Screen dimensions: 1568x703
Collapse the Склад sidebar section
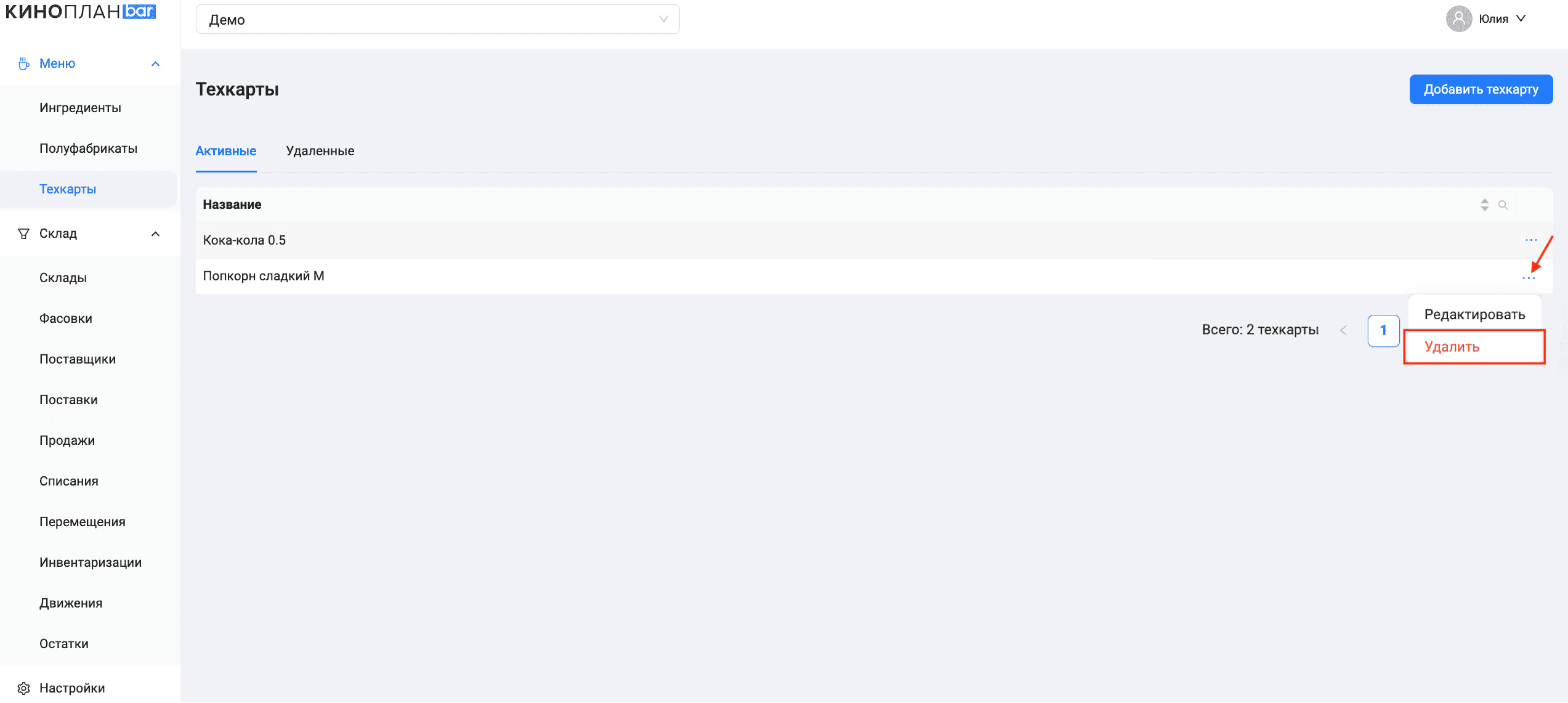tap(156, 234)
